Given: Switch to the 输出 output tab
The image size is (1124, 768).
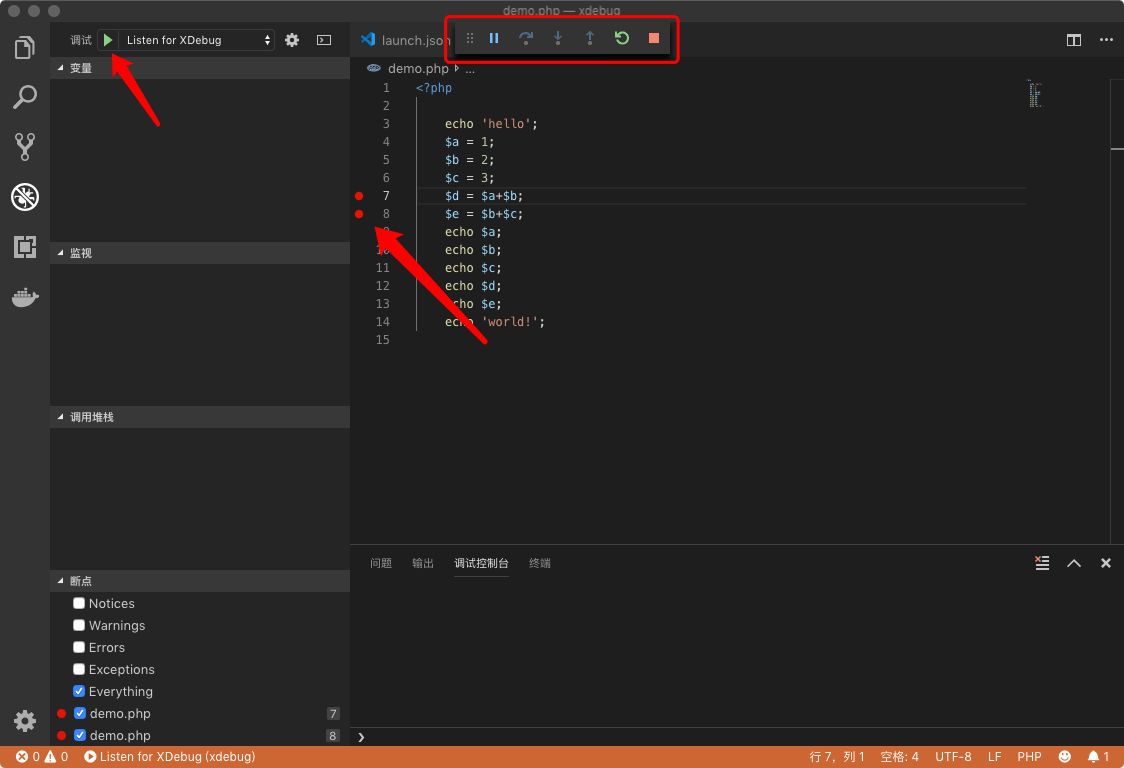Looking at the screenshot, I should pyautogui.click(x=422, y=563).
